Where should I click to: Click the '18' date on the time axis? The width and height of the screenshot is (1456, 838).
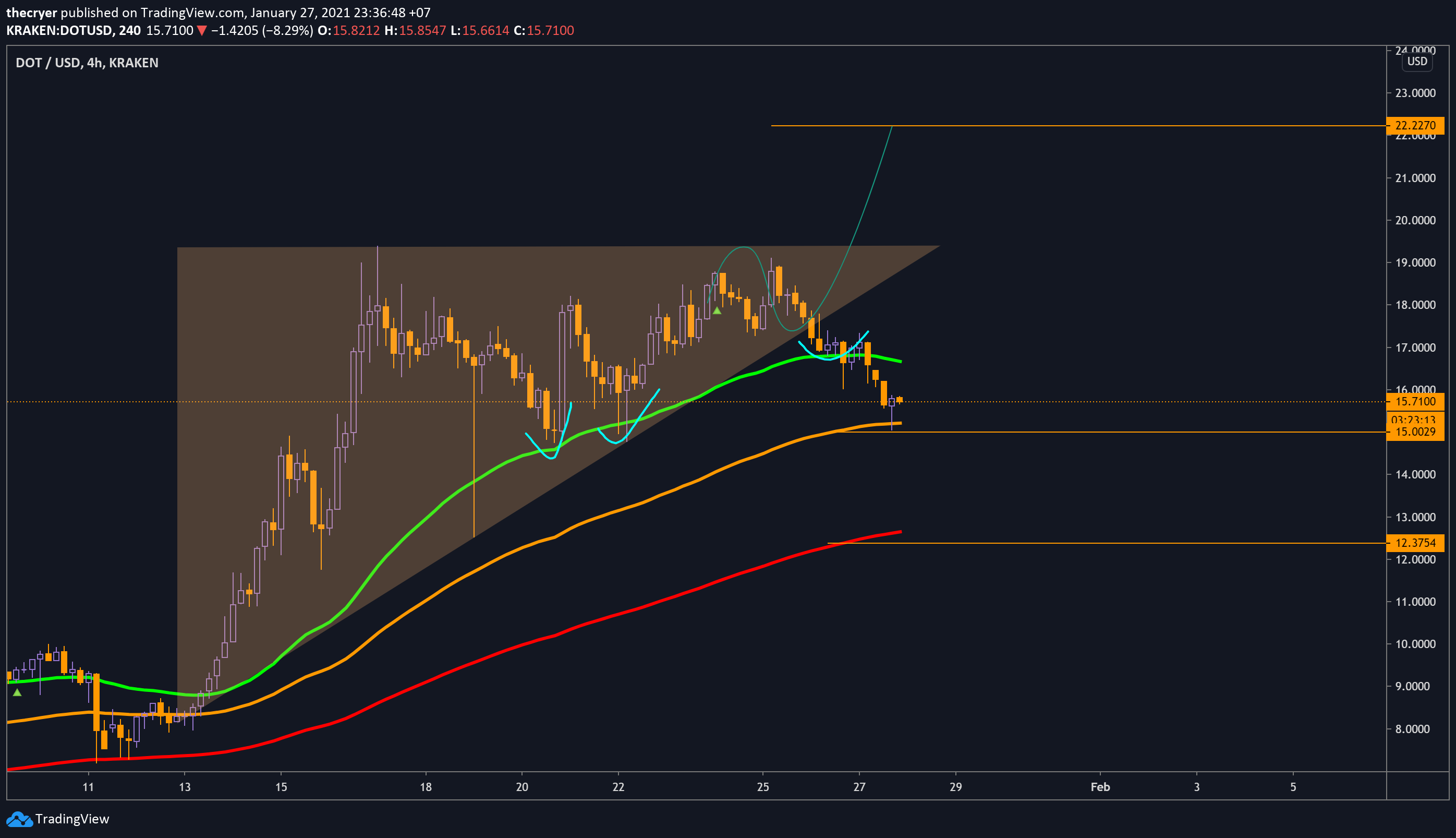pos(426,787)
